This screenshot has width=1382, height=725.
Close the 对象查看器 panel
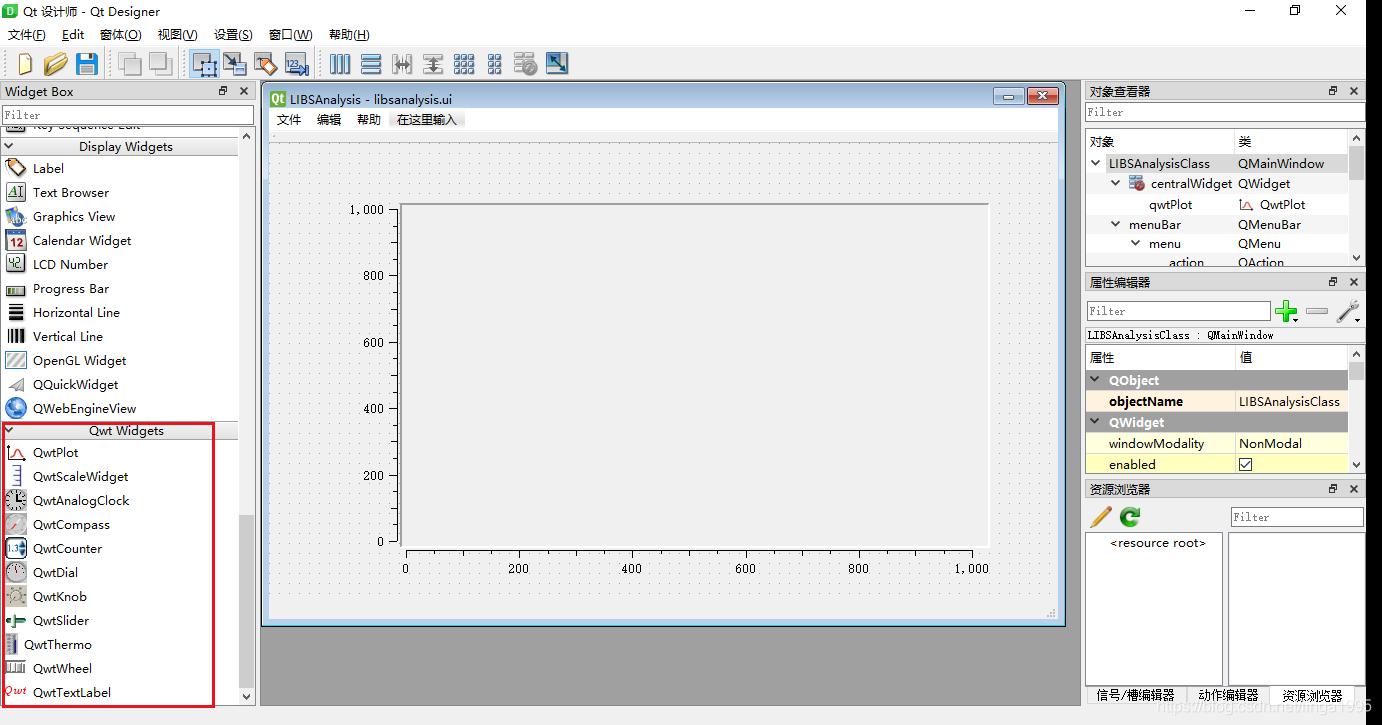pos(1353,91)
